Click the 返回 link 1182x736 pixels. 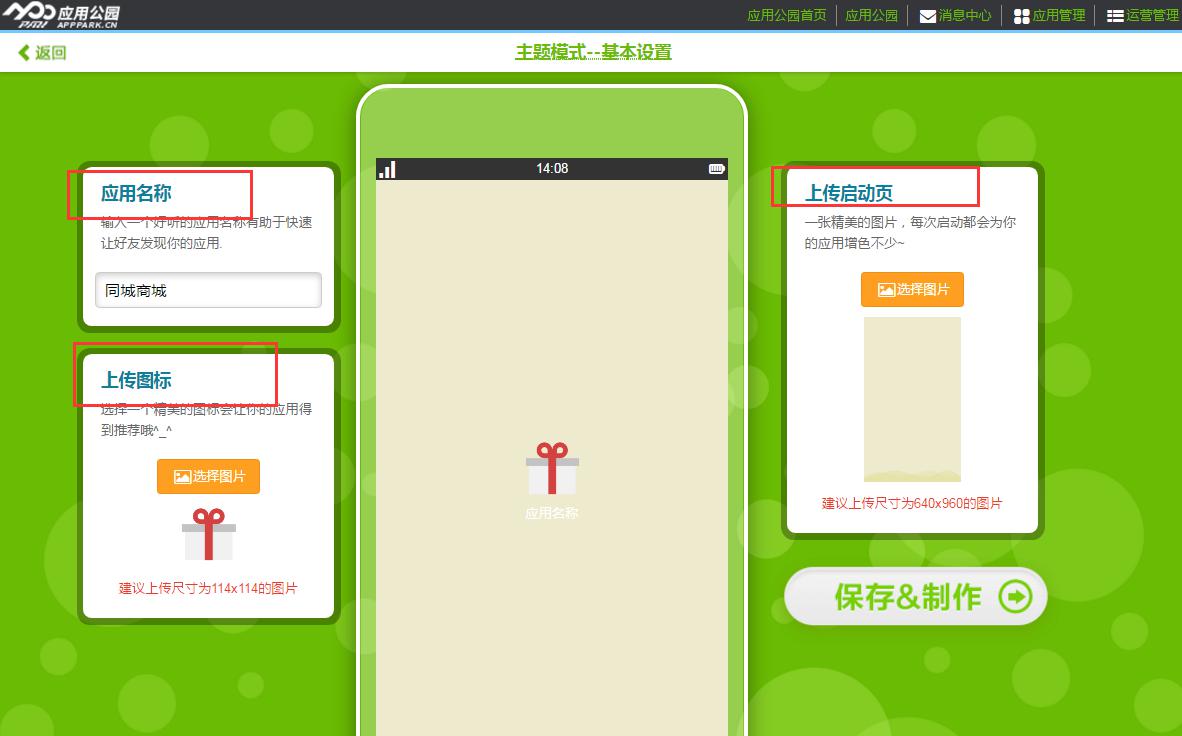click(50, 53)
